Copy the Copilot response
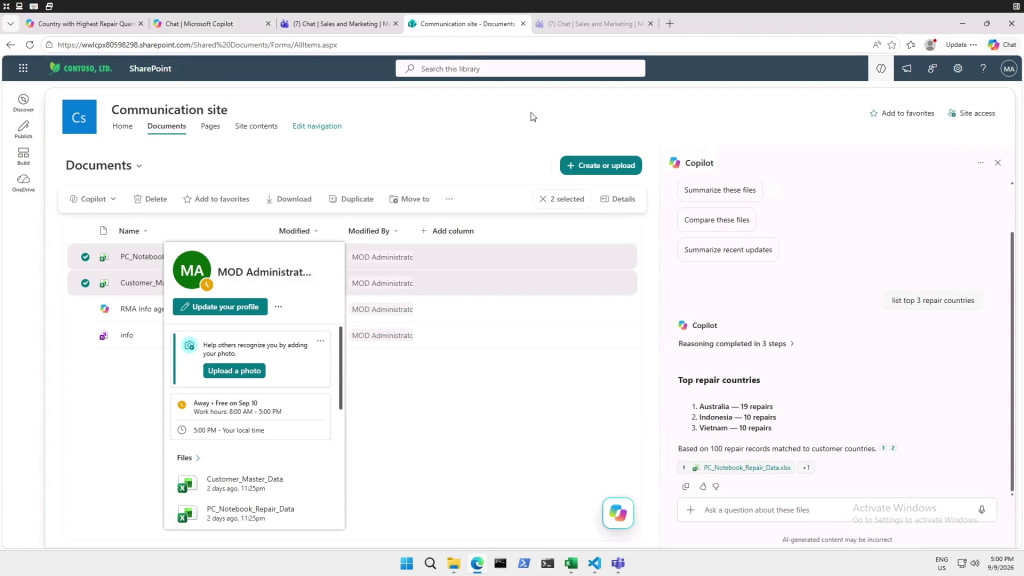This screenshot has width=1024, height=576. tap(686, 487)
